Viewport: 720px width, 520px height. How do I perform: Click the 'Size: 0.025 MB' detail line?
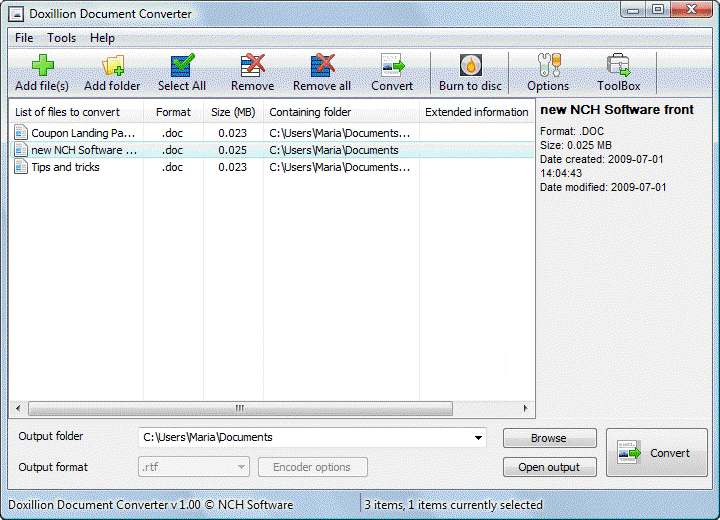(x=576, y=145)
